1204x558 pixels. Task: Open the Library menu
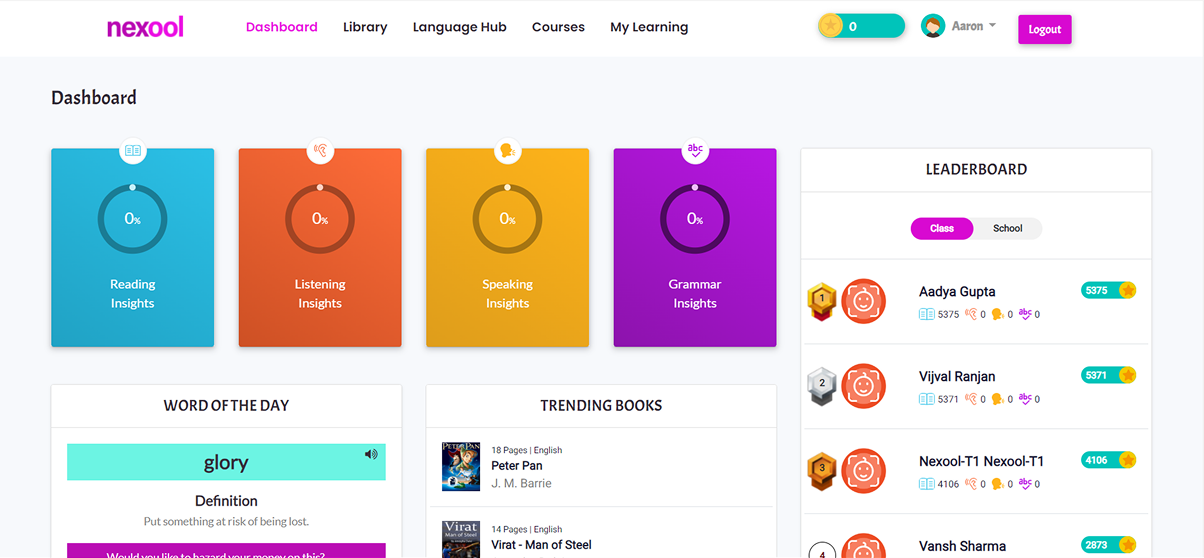point(365,27)
